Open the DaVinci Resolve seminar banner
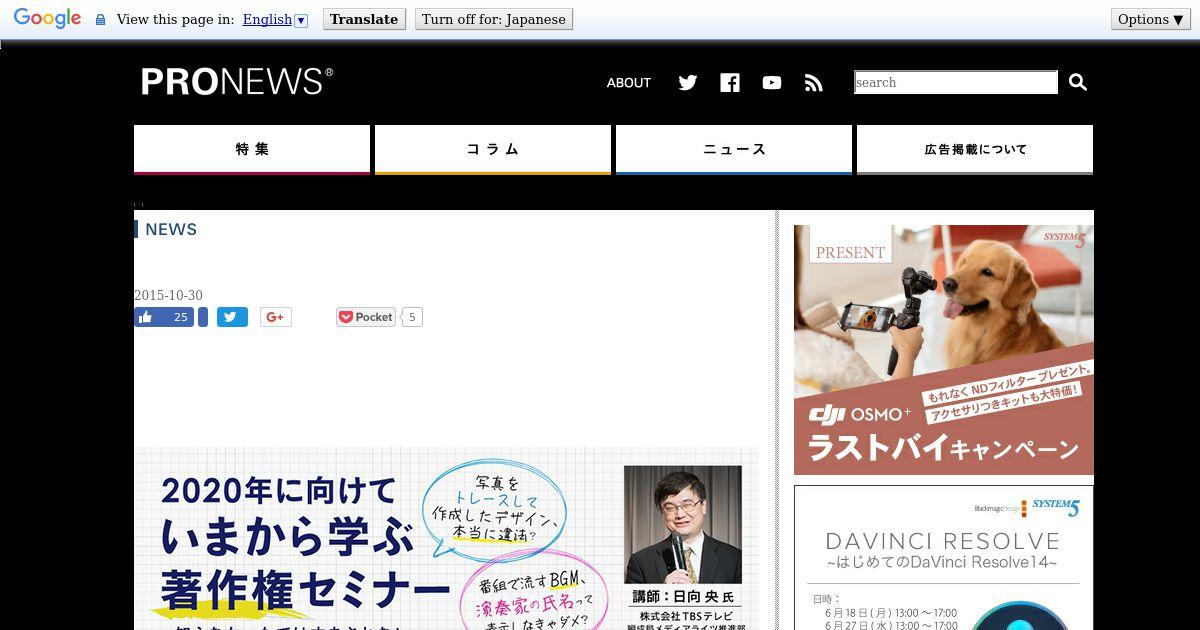The image size is (1200, 630). point(944,558)
